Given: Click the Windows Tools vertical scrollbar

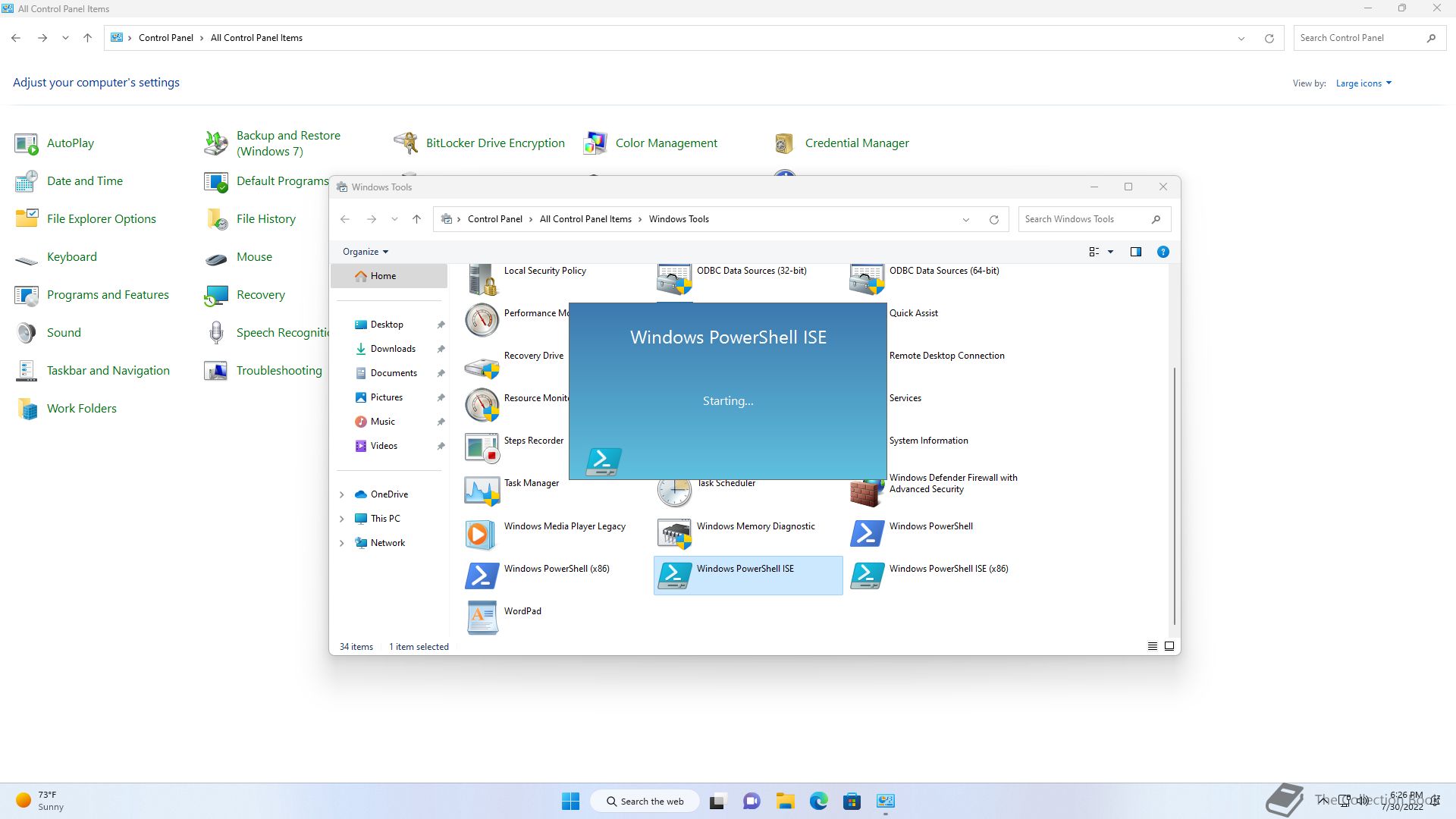Looking at the screenshot, I should [1175, 497].
